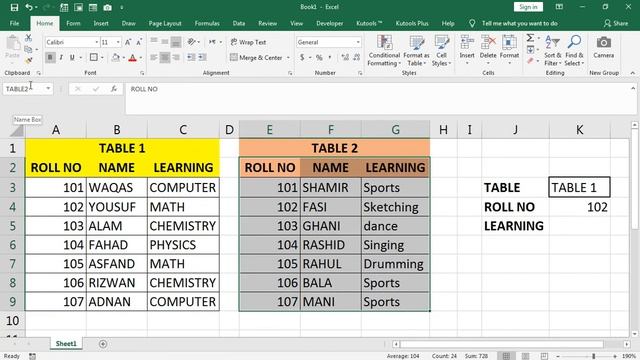Open Format as Table dropdown
This screenshot has height=360, width=640.
(416, 51)
